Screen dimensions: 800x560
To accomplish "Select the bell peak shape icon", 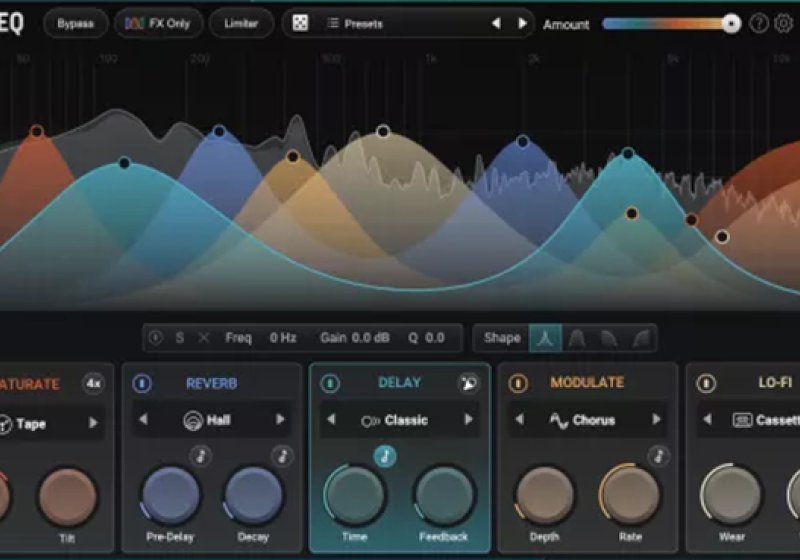I will click(x=545, y=338).
